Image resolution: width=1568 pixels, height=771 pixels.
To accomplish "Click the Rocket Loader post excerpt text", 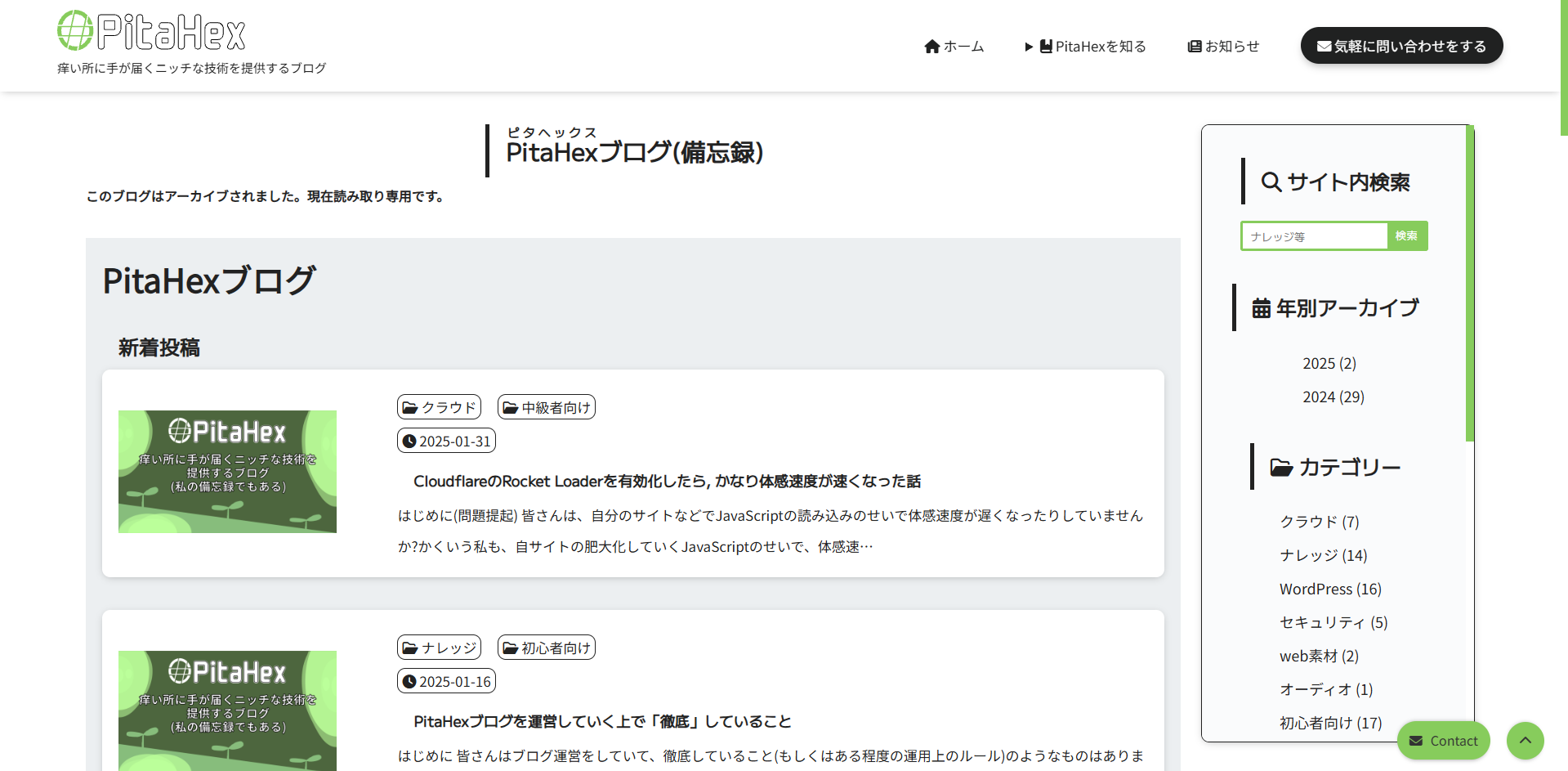I will click(x=771, y=531).
